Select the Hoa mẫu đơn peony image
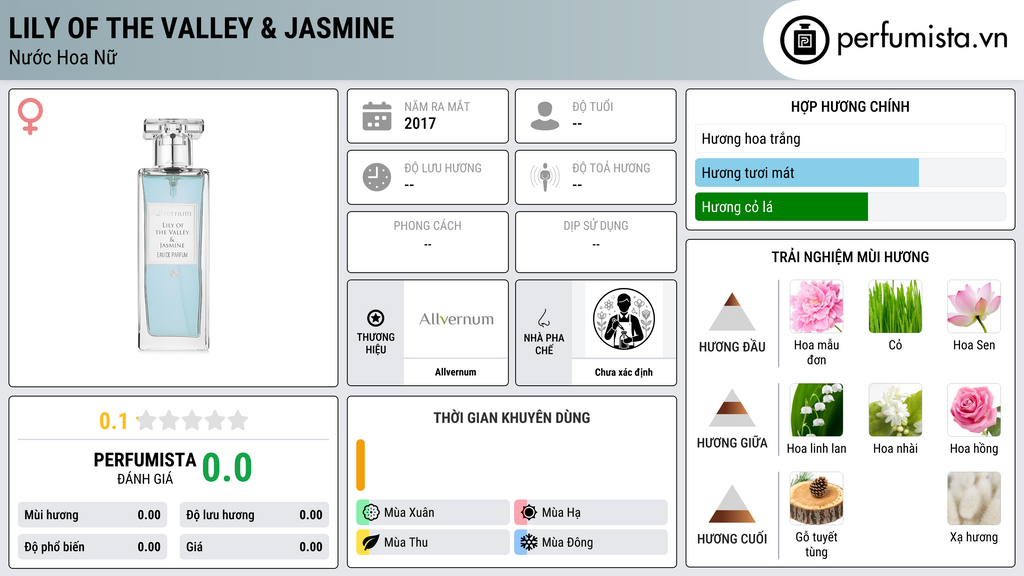 click(816, 306)
